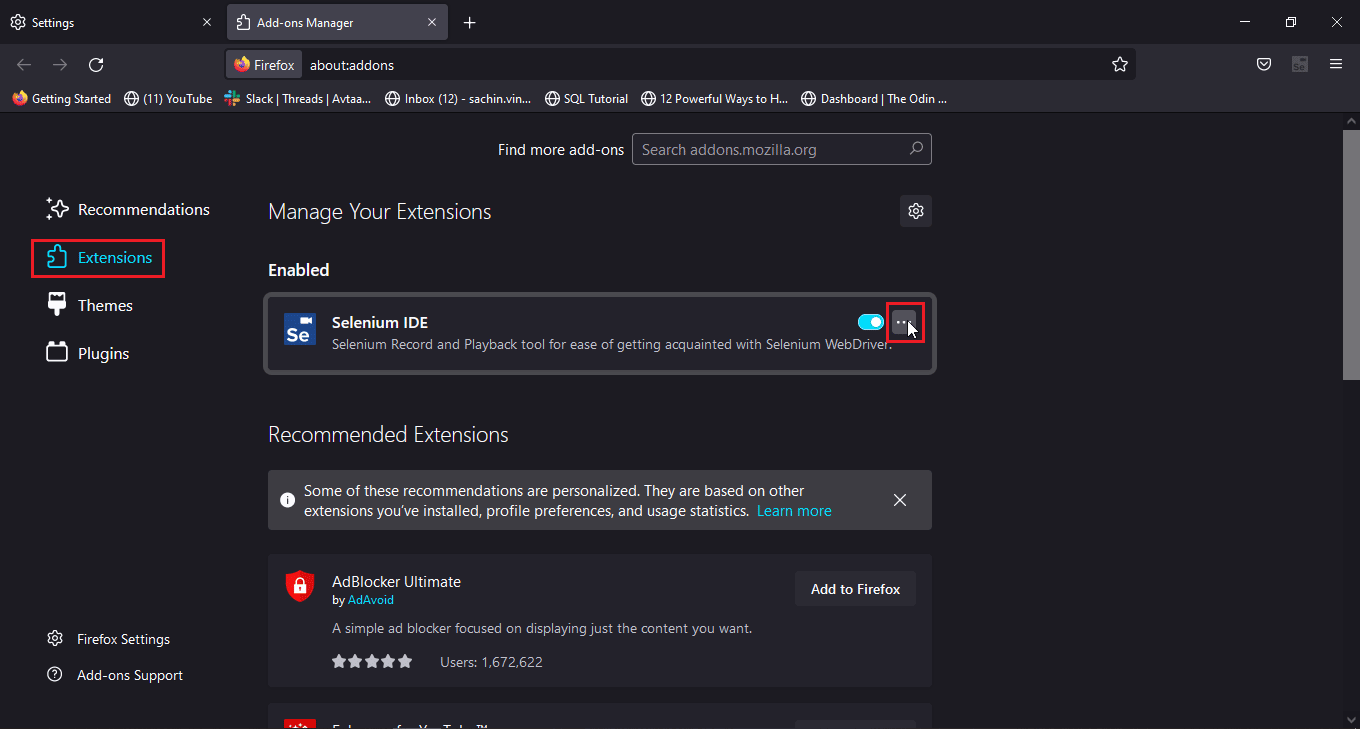Screen dimensions: 1360x729
Task: Open the Save to Pocket icon
Action: click(x=1264, y=65)
